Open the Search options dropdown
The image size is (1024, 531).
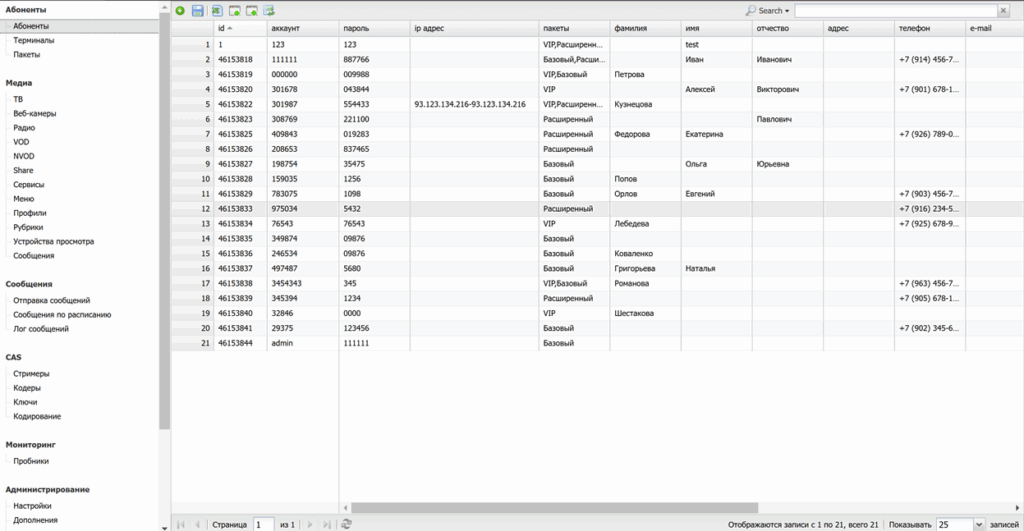coord(767,11)
